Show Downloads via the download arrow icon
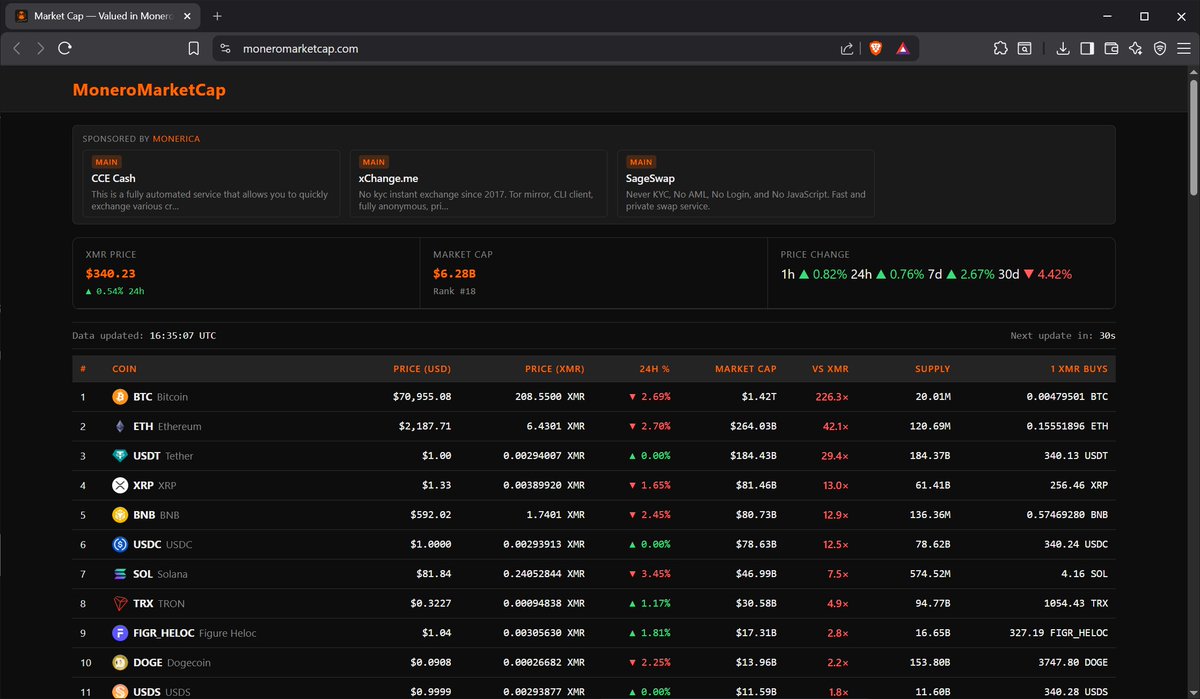This screenshot has height=699, width=1200. [1062, 48]
